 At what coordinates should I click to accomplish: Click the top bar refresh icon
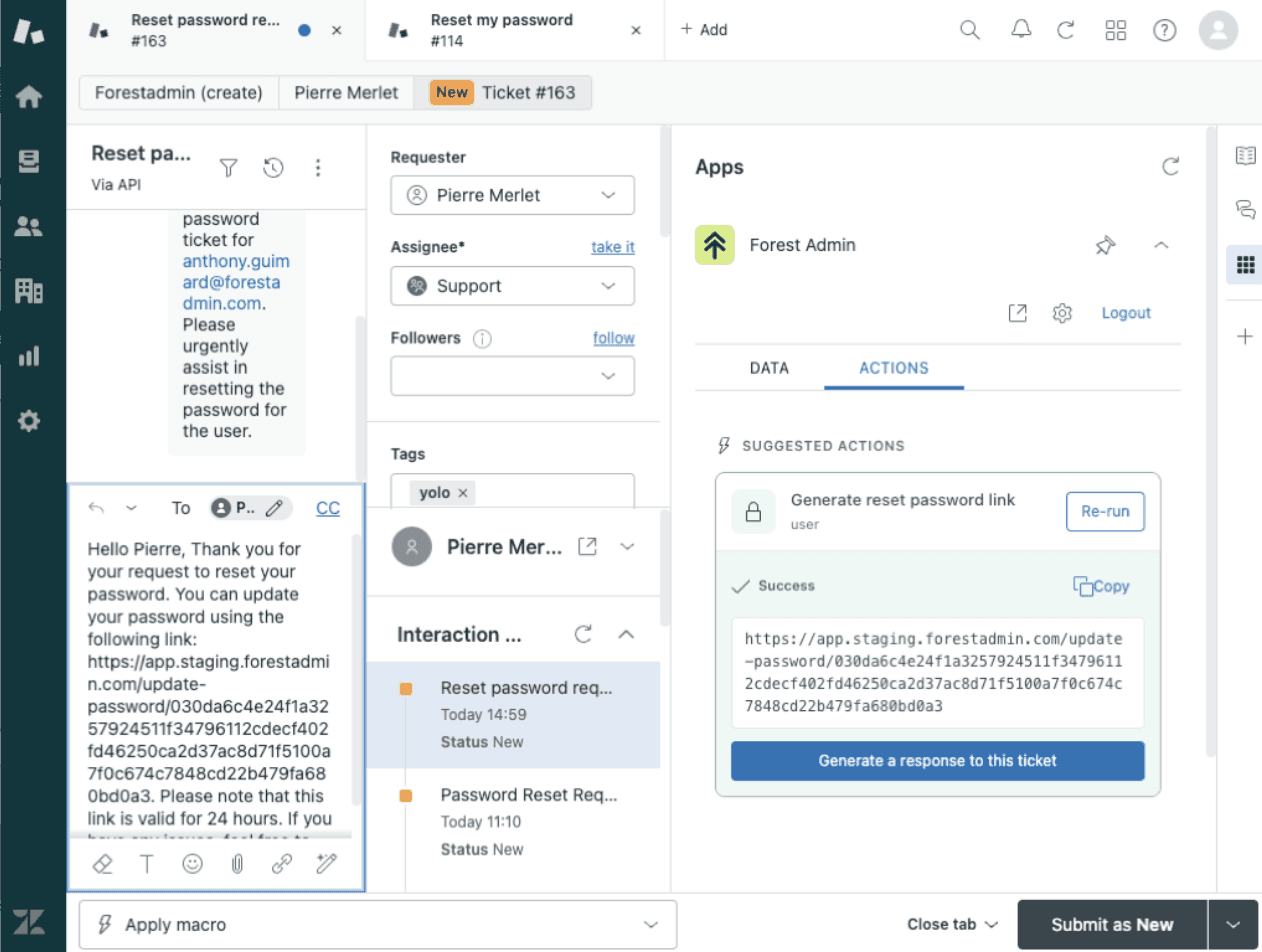tap(1066, 30)
